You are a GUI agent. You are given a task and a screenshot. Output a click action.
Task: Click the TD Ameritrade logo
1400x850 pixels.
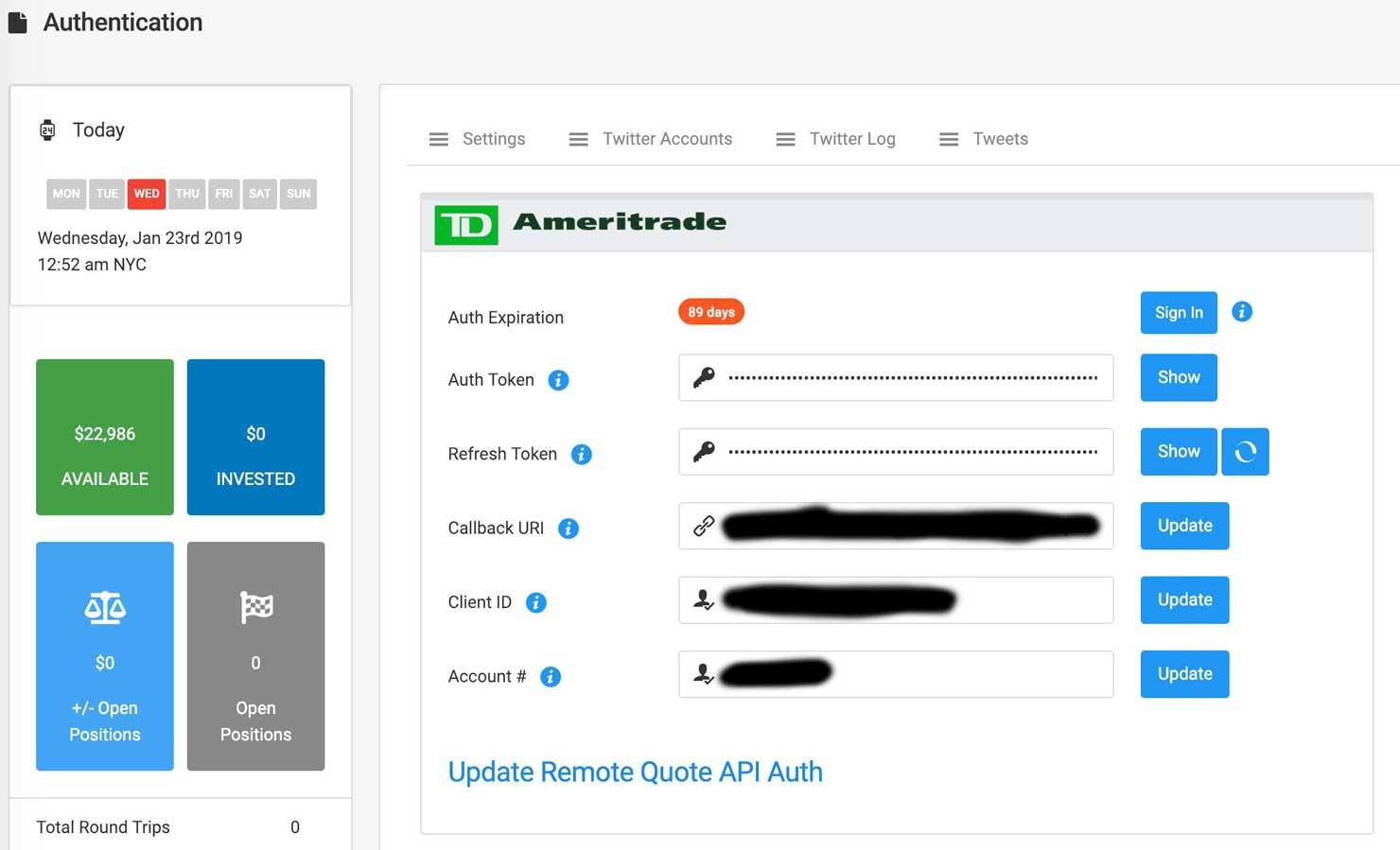(581, 224)
